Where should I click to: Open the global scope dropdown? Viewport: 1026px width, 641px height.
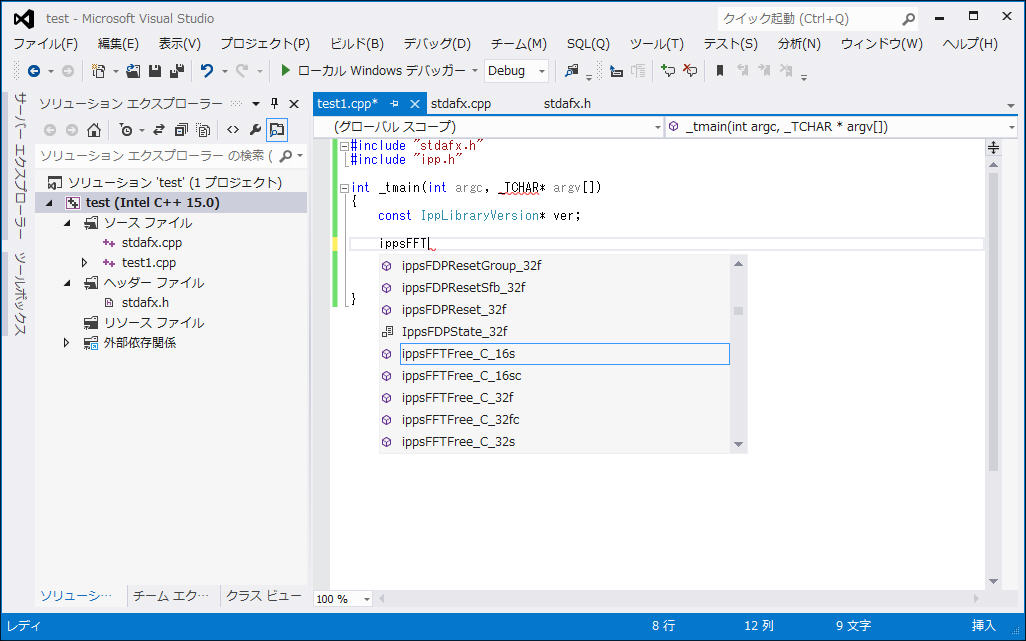[x=489, y=127]
